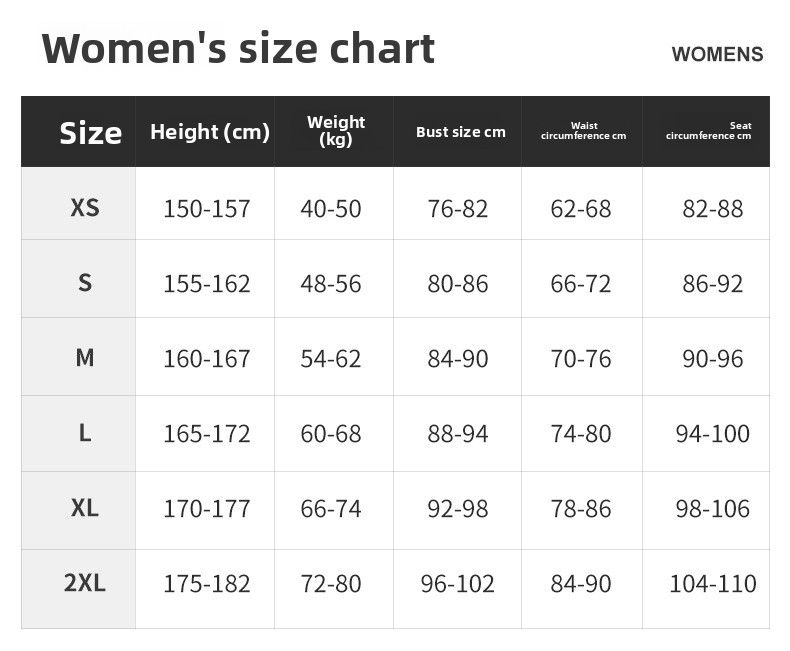This screenshot has width=790, height=651.
Task: Click the 150-157 height cell
Action: (x=207, y=209)
